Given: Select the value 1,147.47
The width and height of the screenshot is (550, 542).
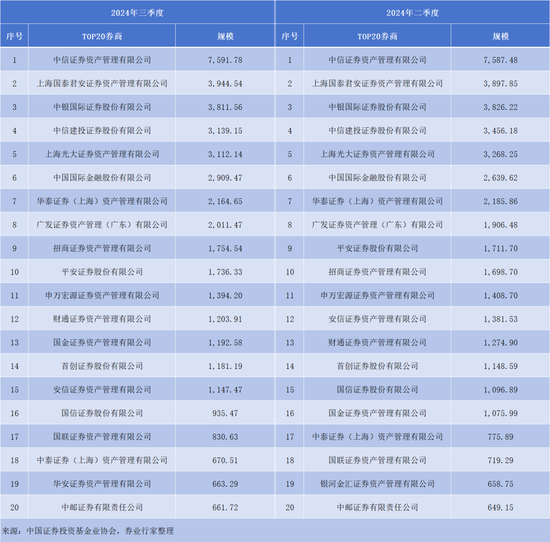Looking at the screenshot, I should 225,389.
